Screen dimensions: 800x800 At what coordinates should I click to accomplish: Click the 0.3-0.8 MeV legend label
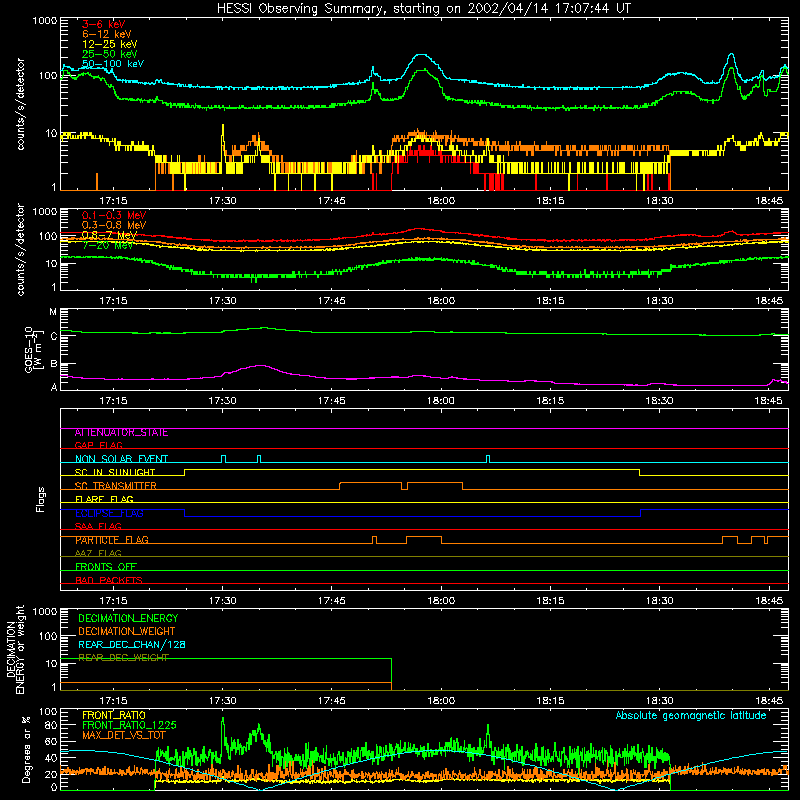114,225
